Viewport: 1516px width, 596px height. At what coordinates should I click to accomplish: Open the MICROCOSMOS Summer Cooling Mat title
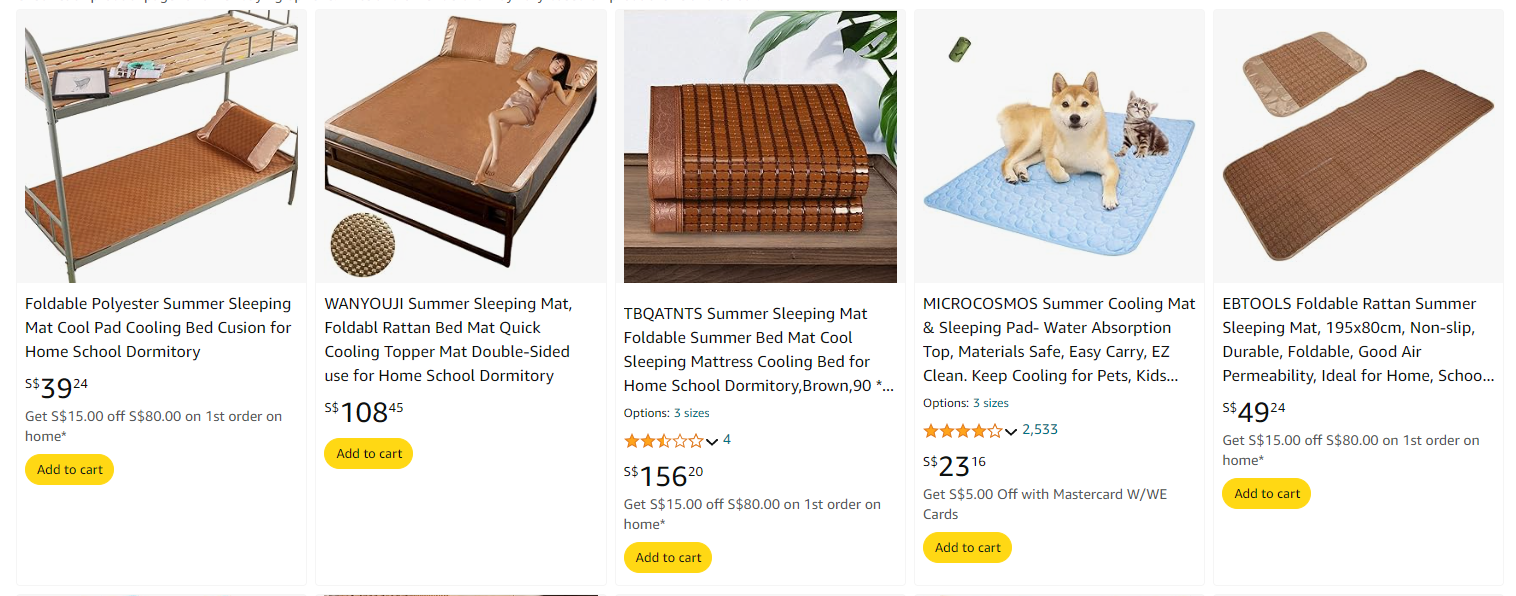tap(1059, 340)
